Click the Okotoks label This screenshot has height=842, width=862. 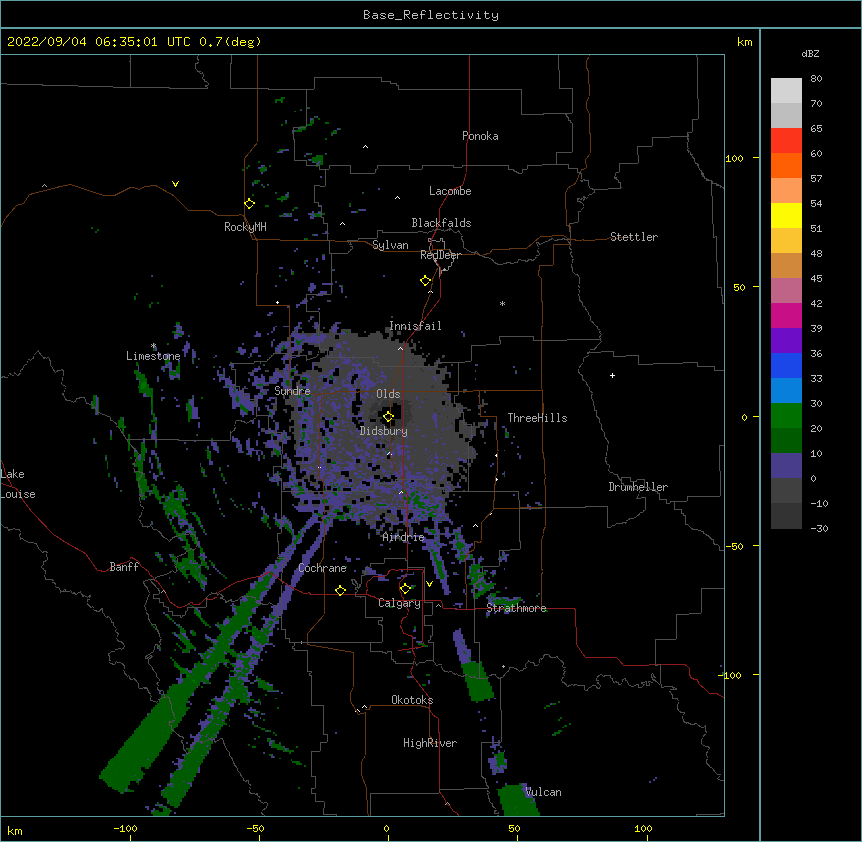click(412, 700)
